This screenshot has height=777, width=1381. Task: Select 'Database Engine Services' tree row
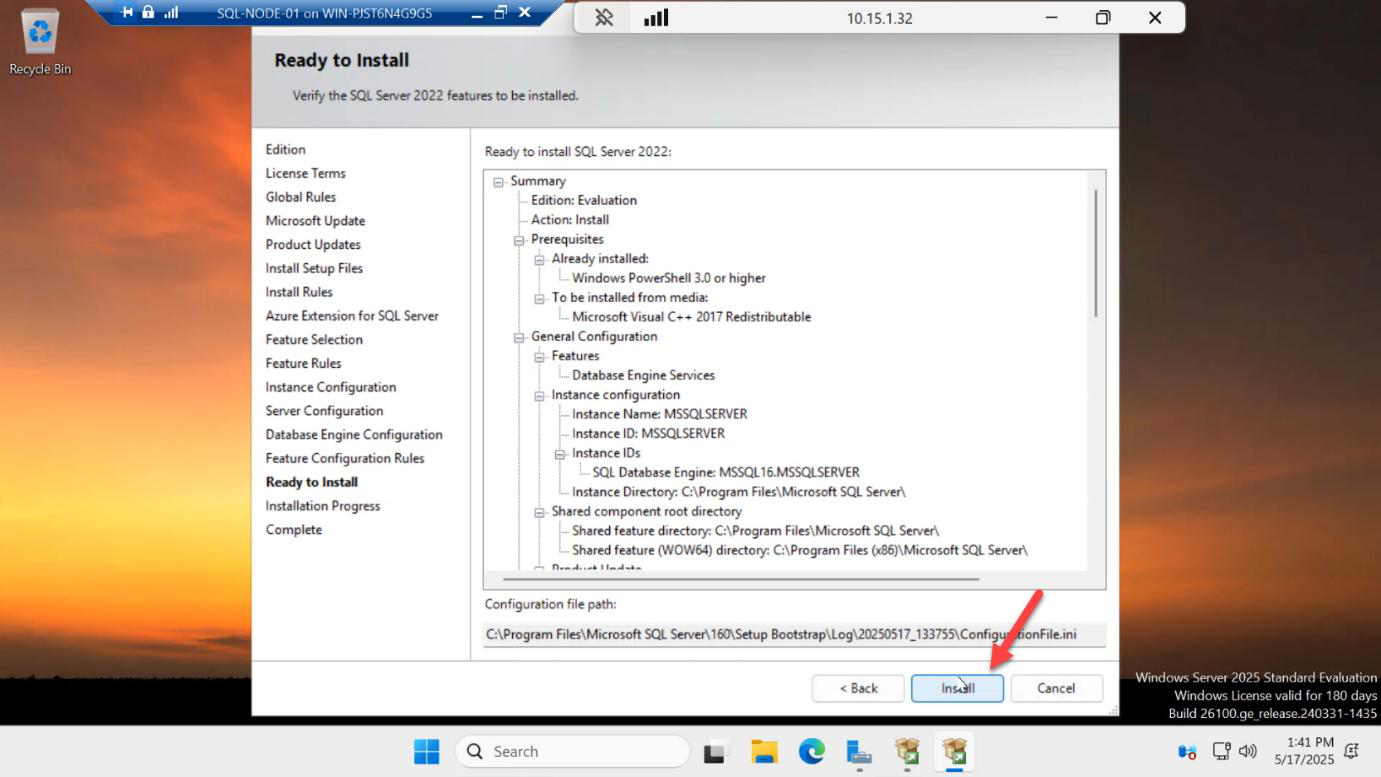[644, 375]
